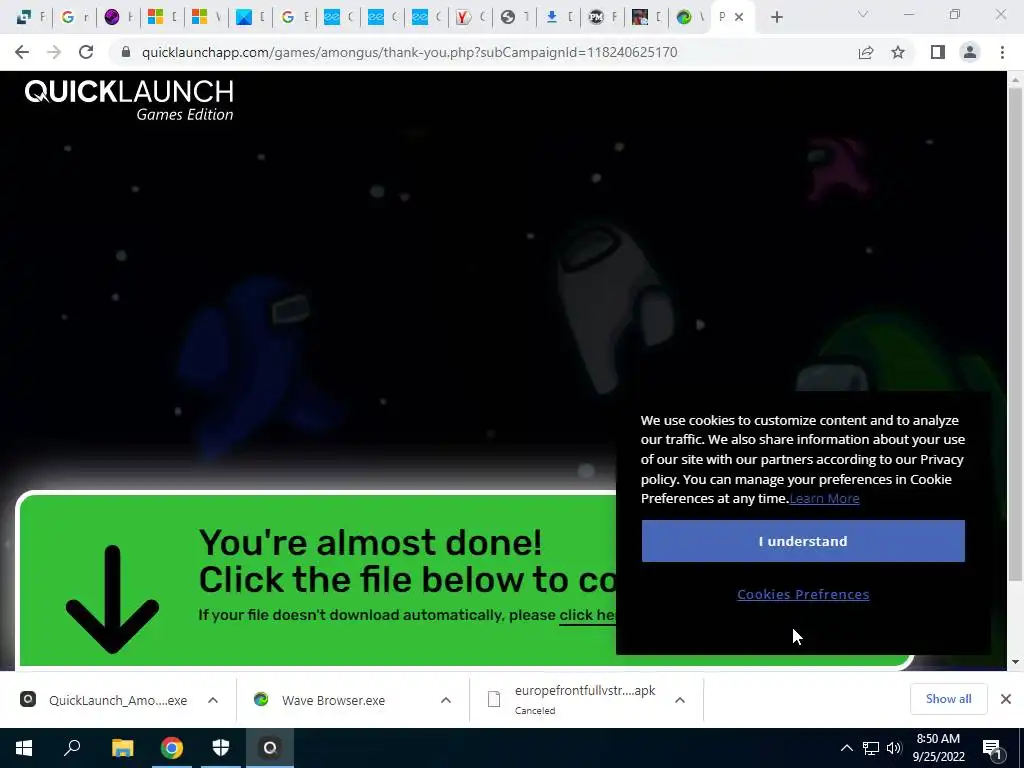Open the browser side panel
The image size is (1024, 768).
click(x=938, y=52)
